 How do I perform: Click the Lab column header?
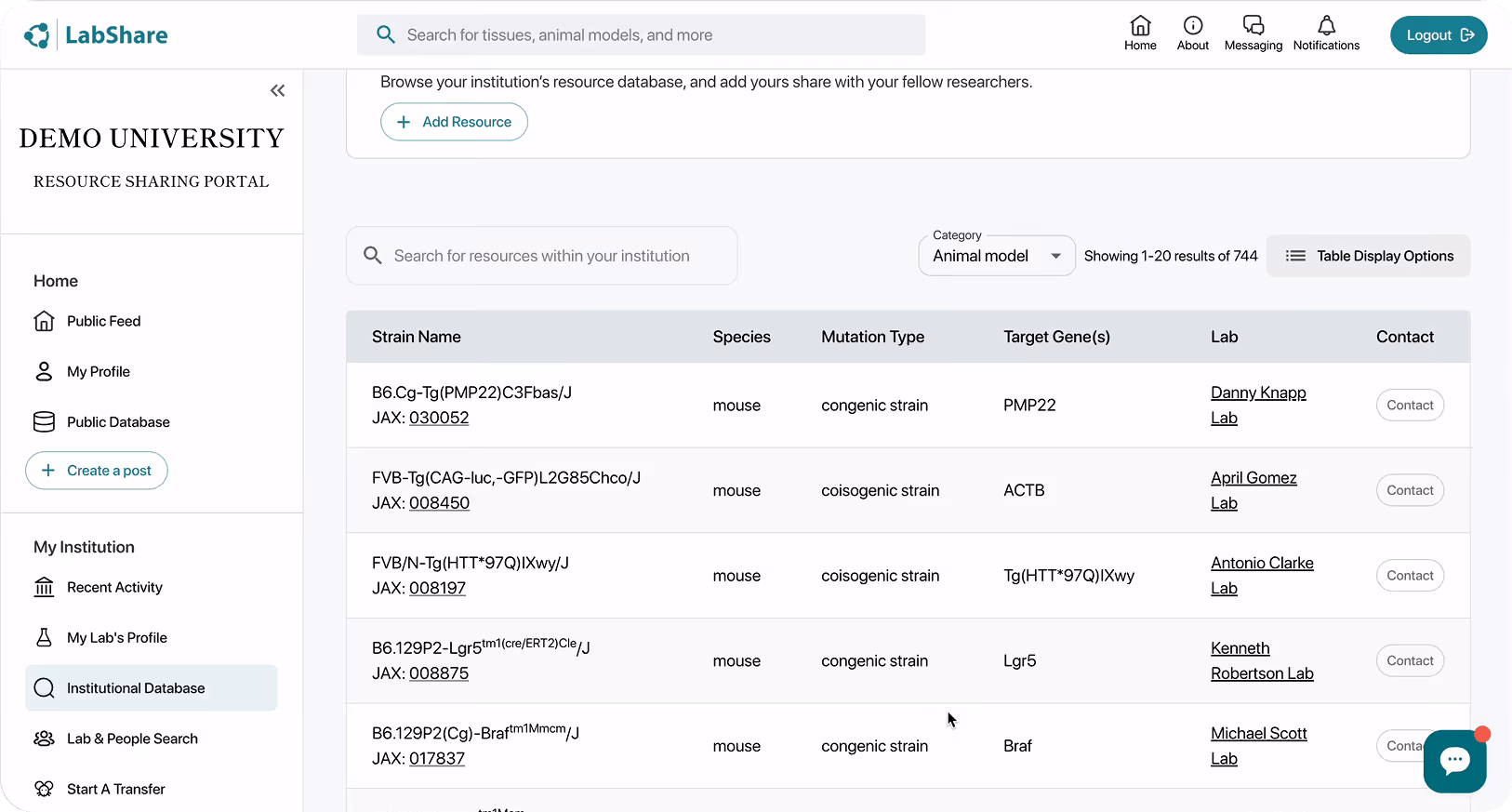[1224, 337]
